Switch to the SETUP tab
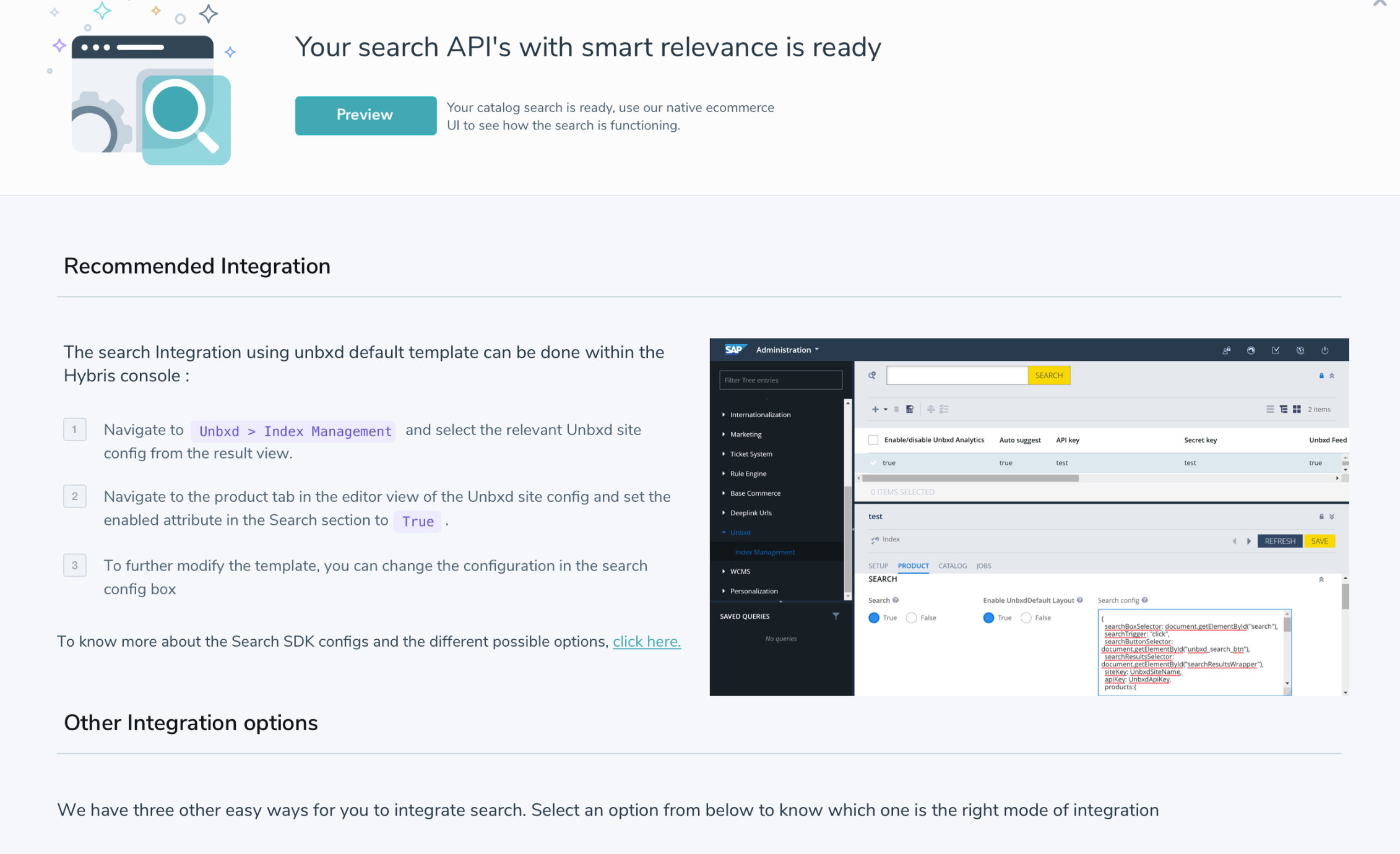The image size is (1400, 854). click(878, 566)
